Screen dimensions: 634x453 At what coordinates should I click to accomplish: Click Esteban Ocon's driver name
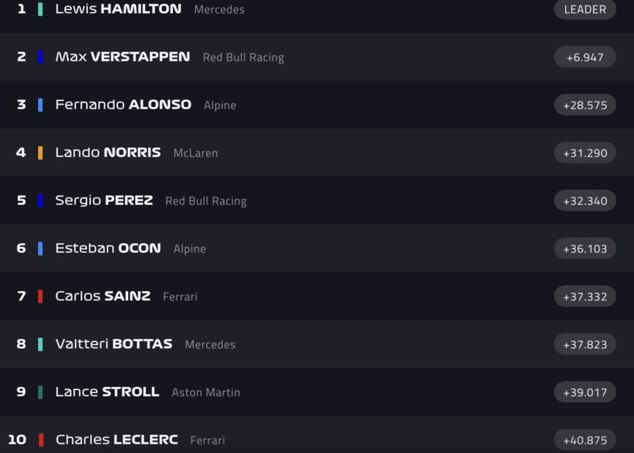point(108,248)
